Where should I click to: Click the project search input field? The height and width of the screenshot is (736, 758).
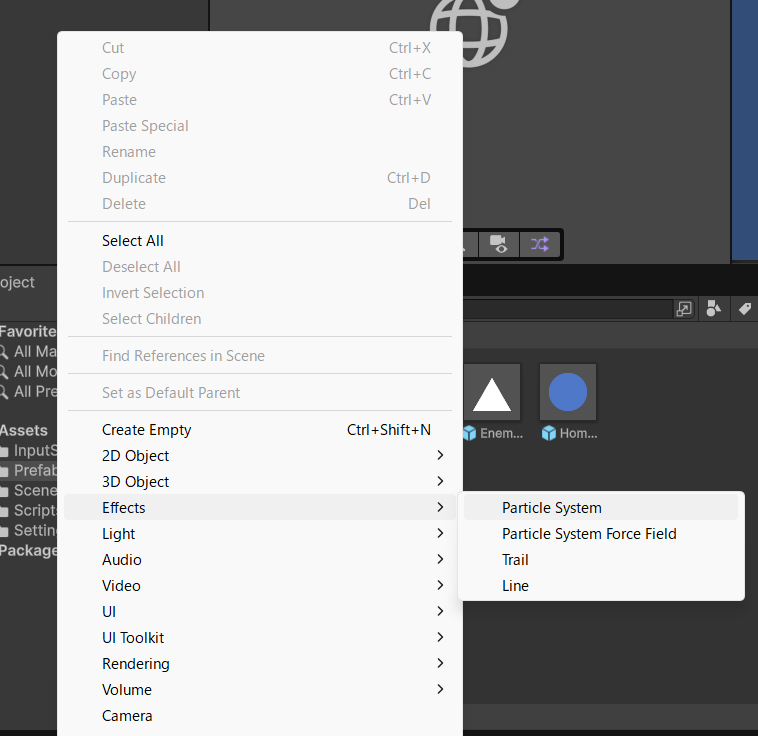click(570, 309)
